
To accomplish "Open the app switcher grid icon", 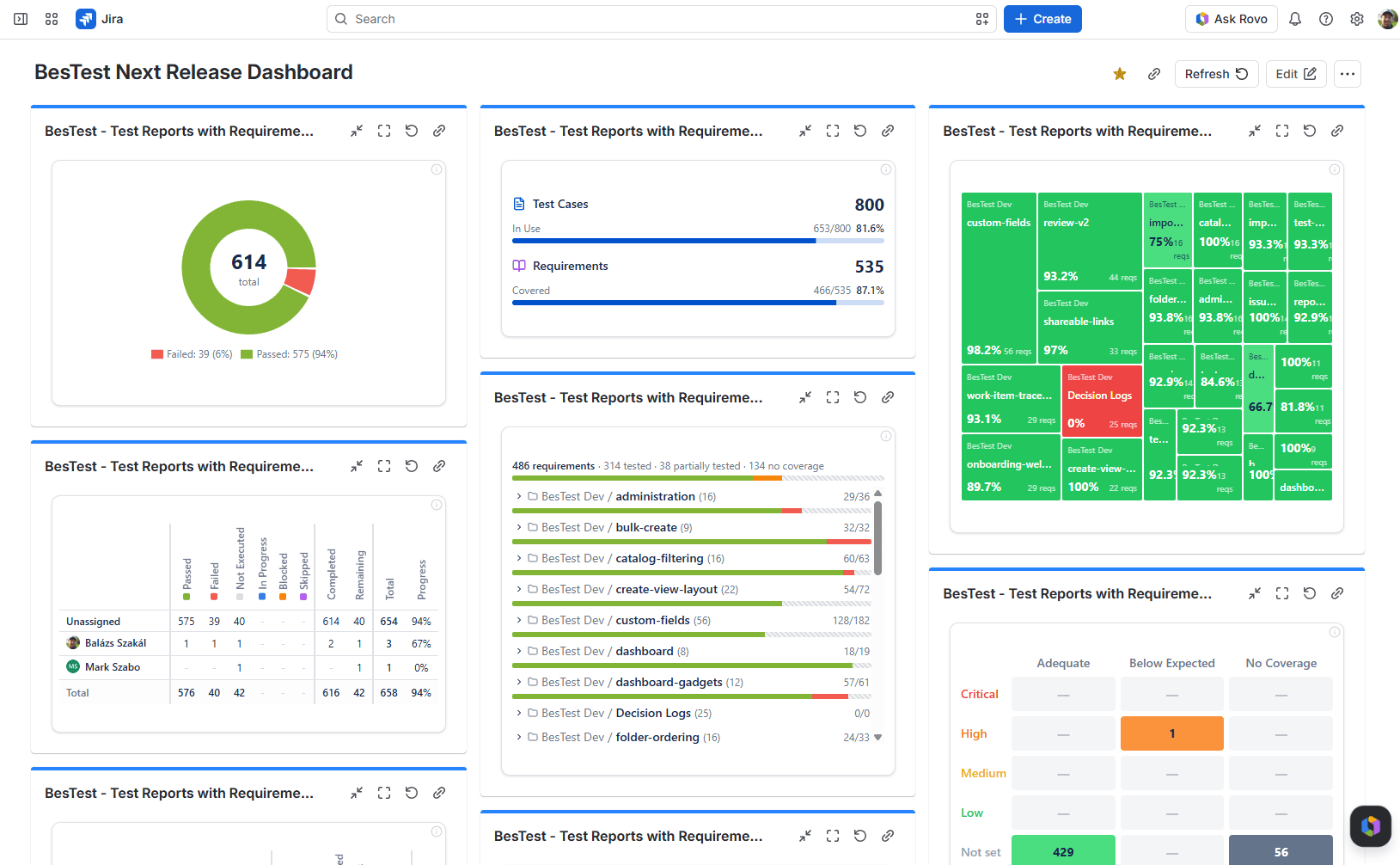I will pos(52,19).
